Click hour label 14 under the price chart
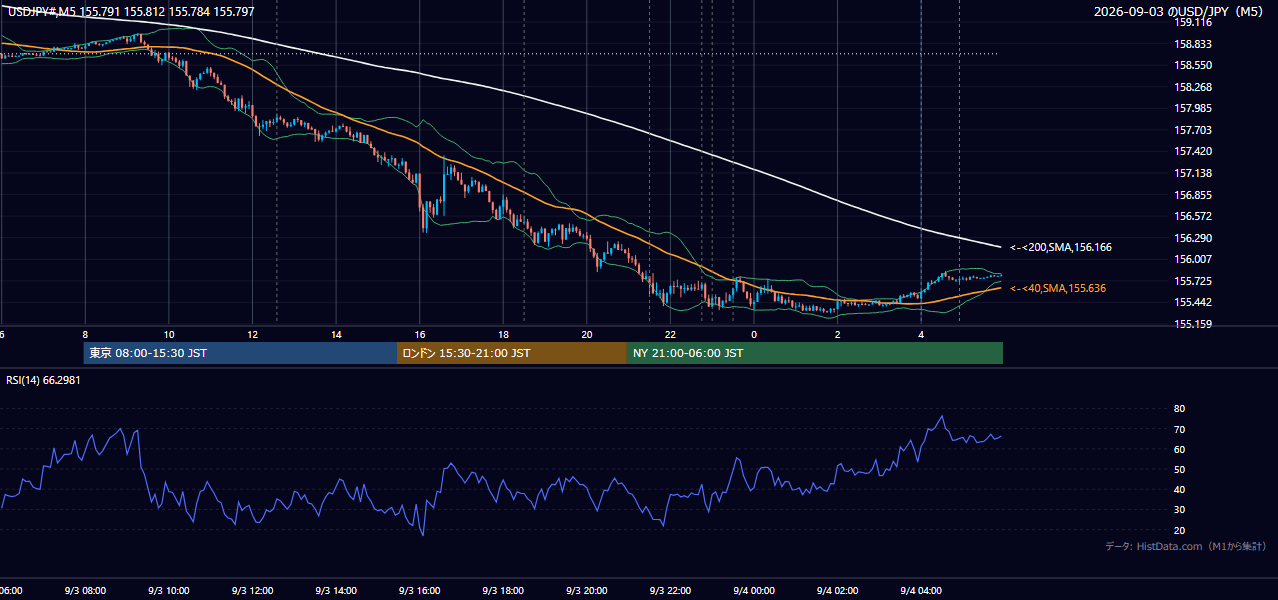1278x600 pixels. pos(336,334)
